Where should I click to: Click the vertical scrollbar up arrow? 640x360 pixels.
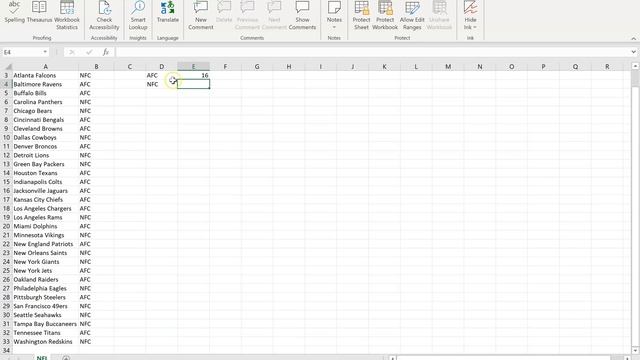tap(635, 66)
